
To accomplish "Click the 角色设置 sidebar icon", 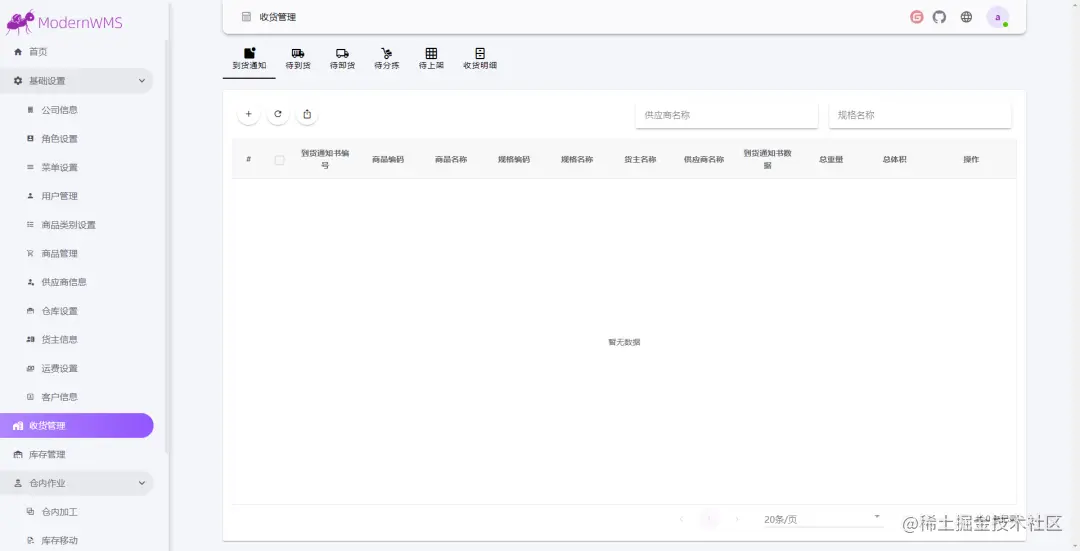I will [30, 138].
